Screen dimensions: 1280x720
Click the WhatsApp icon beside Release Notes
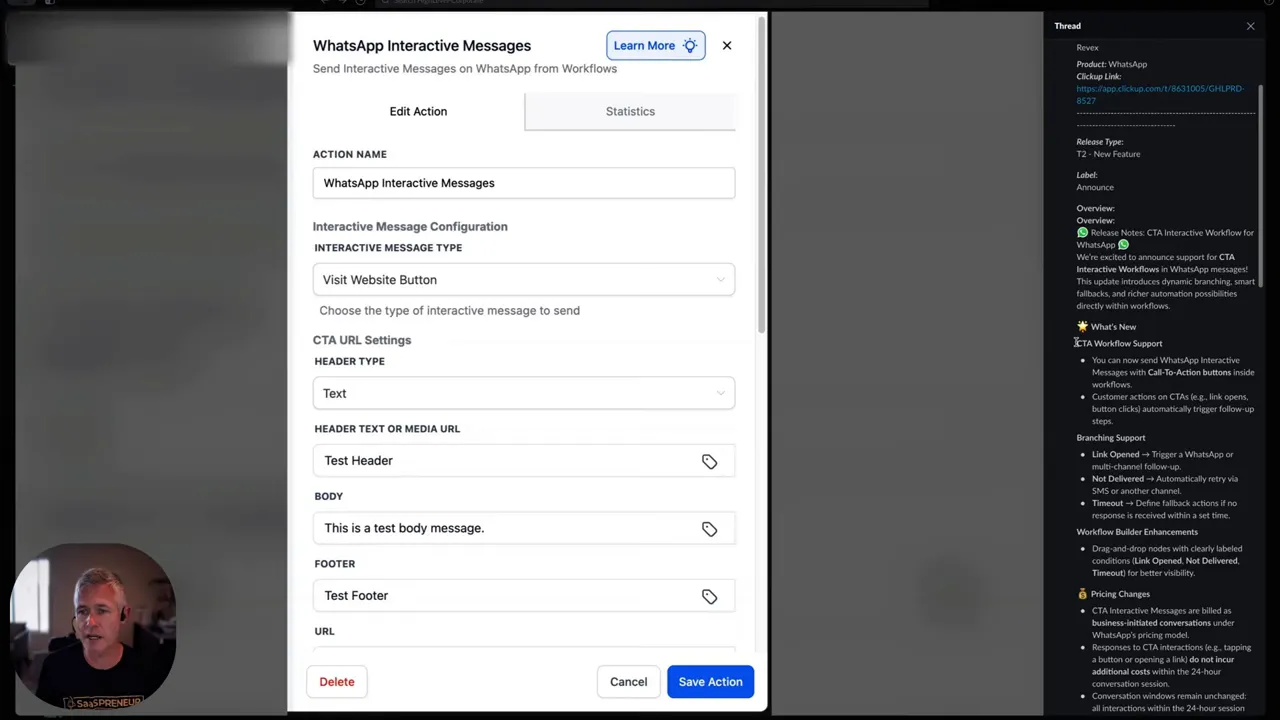click(x=1082, y=232)
